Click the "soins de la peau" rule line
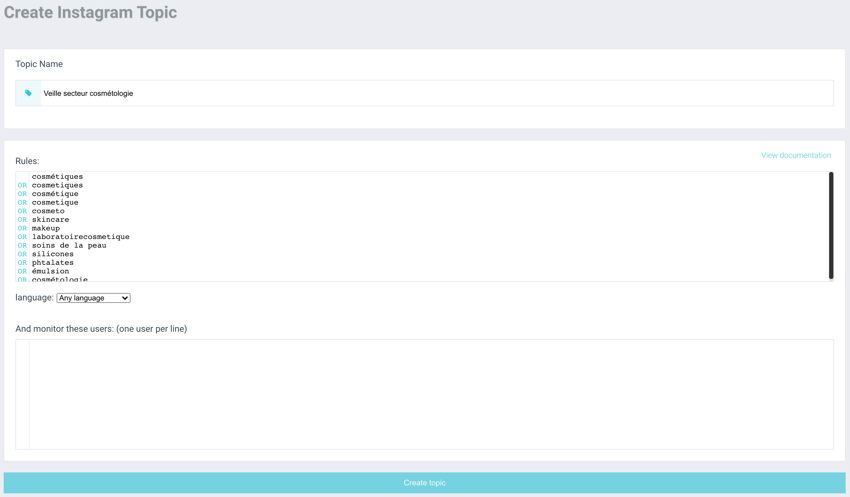The image size is (850, 497). point(69,246)
